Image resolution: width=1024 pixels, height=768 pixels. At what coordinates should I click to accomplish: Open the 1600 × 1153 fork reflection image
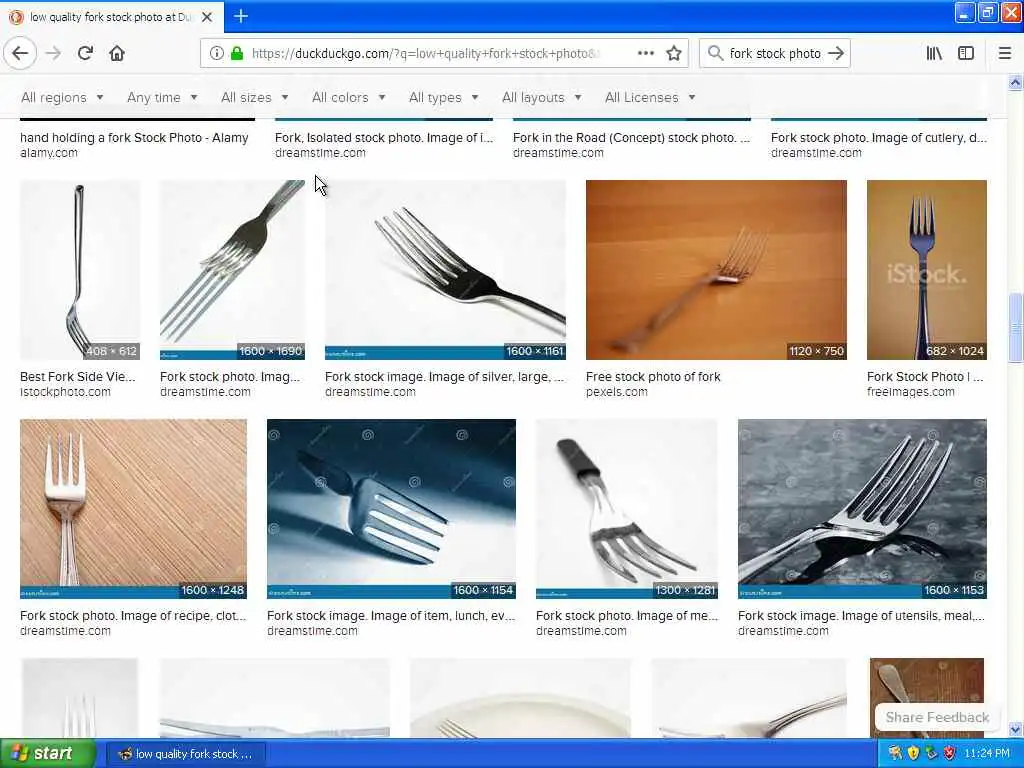(x=862, y=509)
